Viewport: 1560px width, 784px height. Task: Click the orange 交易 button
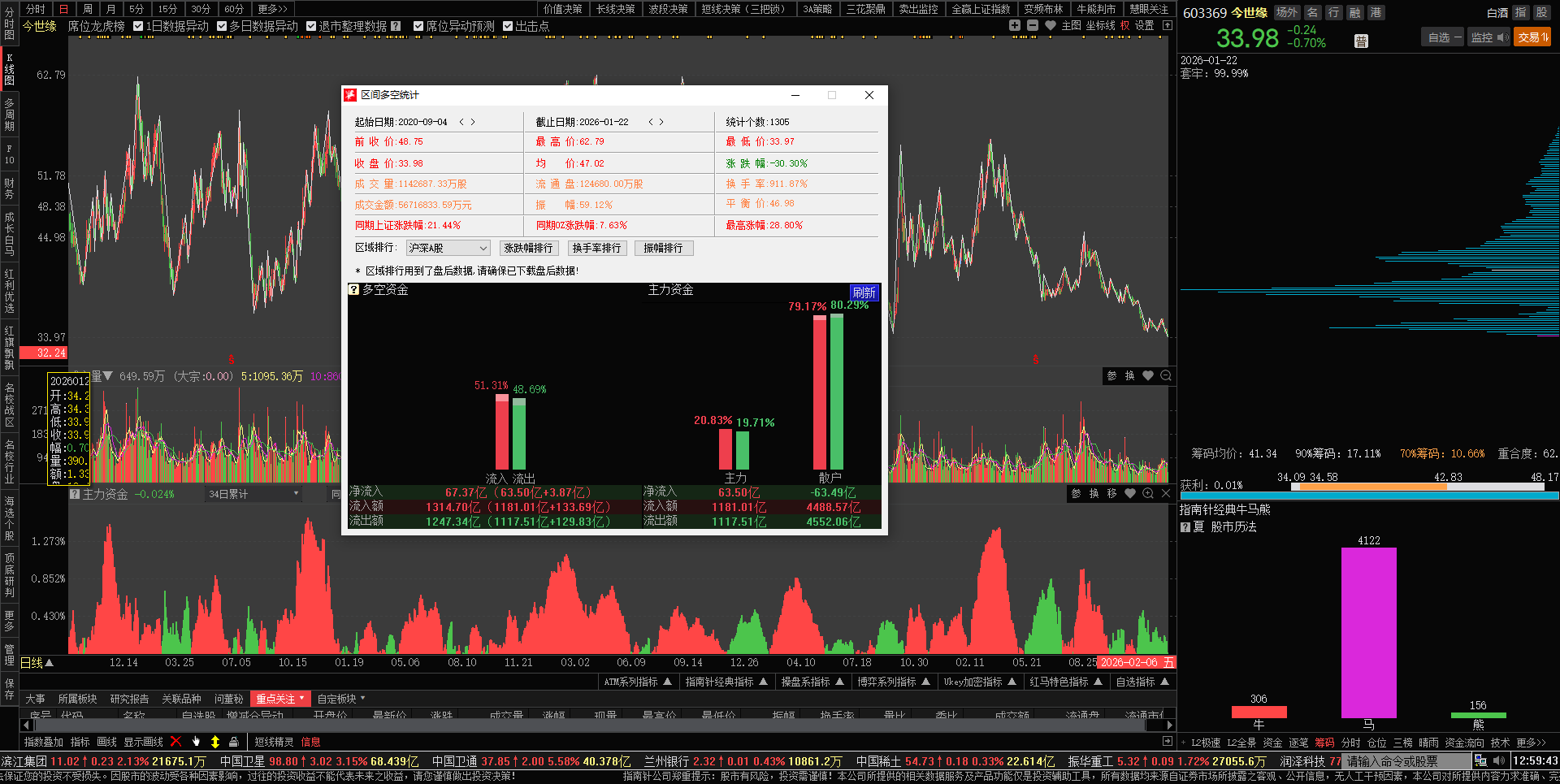coord(1532,37)
